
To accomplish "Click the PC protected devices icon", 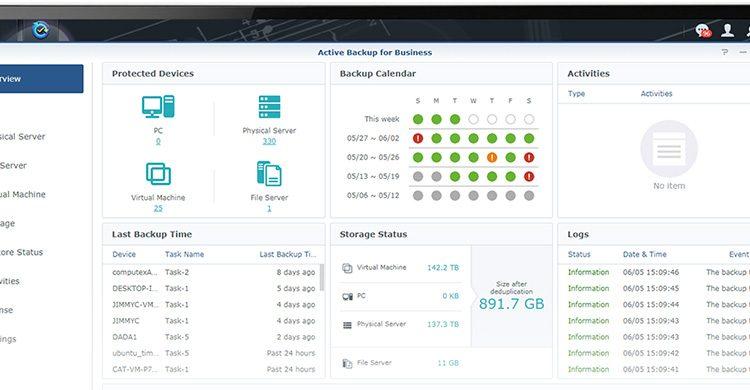I will click(x=158, y=107).
